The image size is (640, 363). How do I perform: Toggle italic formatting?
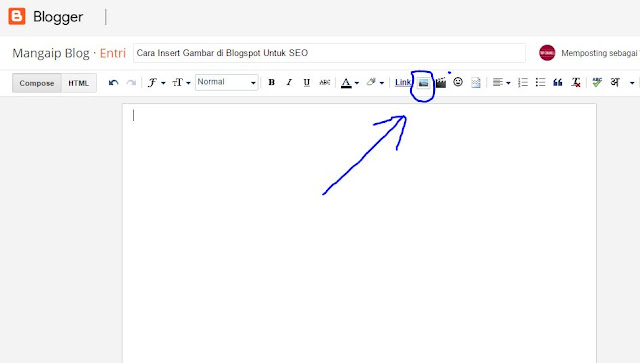[x=289, y=82]
